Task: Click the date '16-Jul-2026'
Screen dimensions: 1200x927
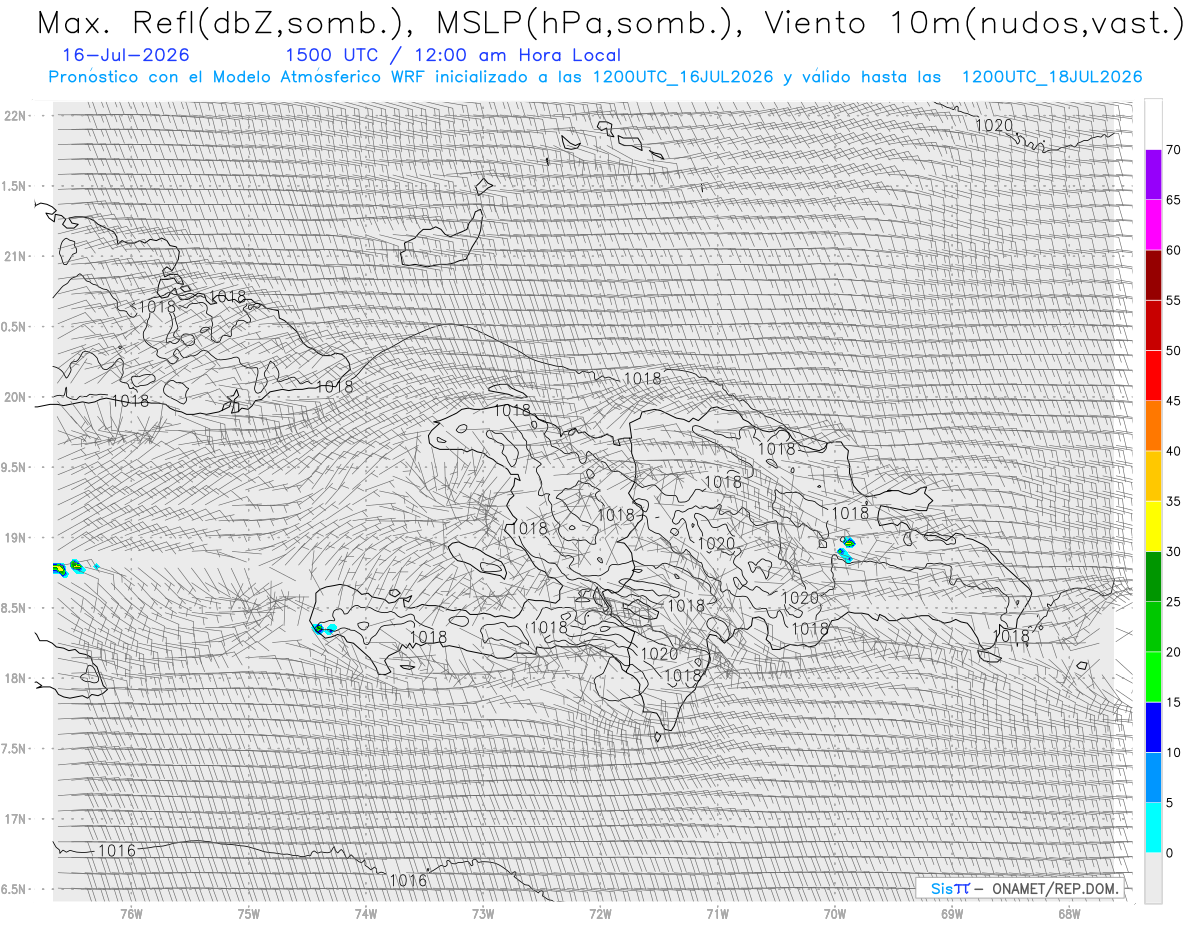Action: [x=125, y=55]
